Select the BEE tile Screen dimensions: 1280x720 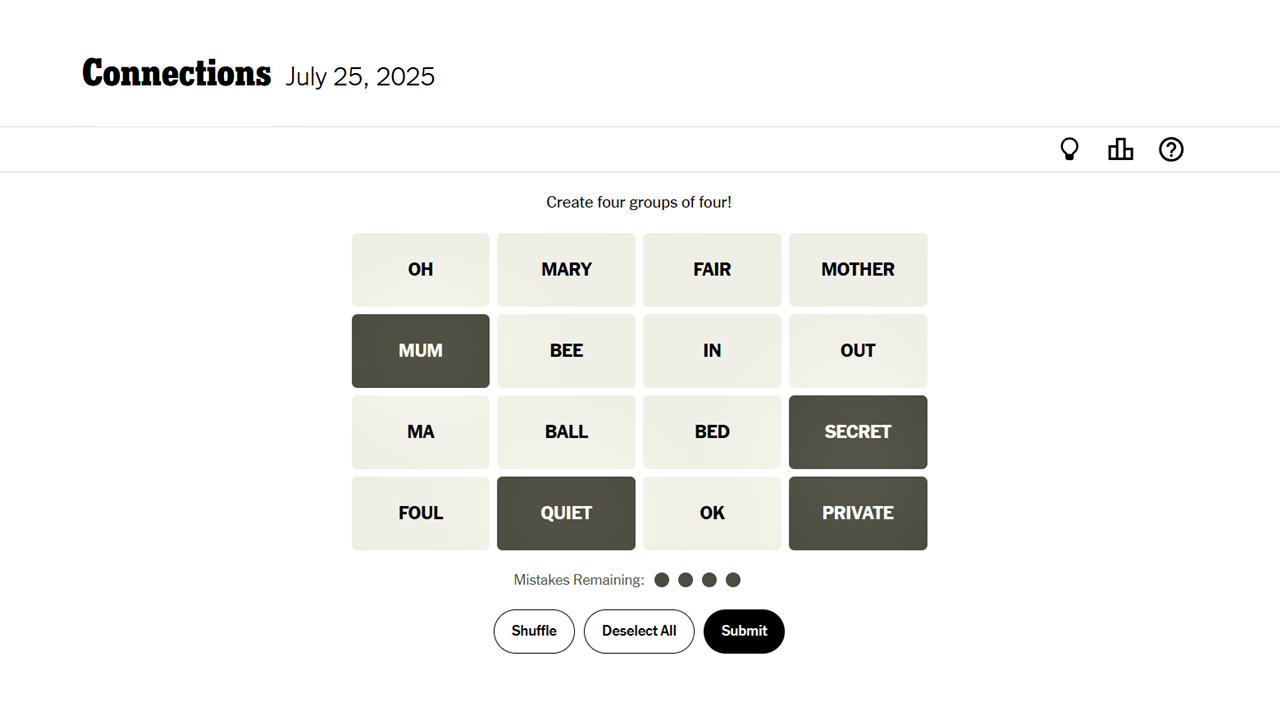566,351
